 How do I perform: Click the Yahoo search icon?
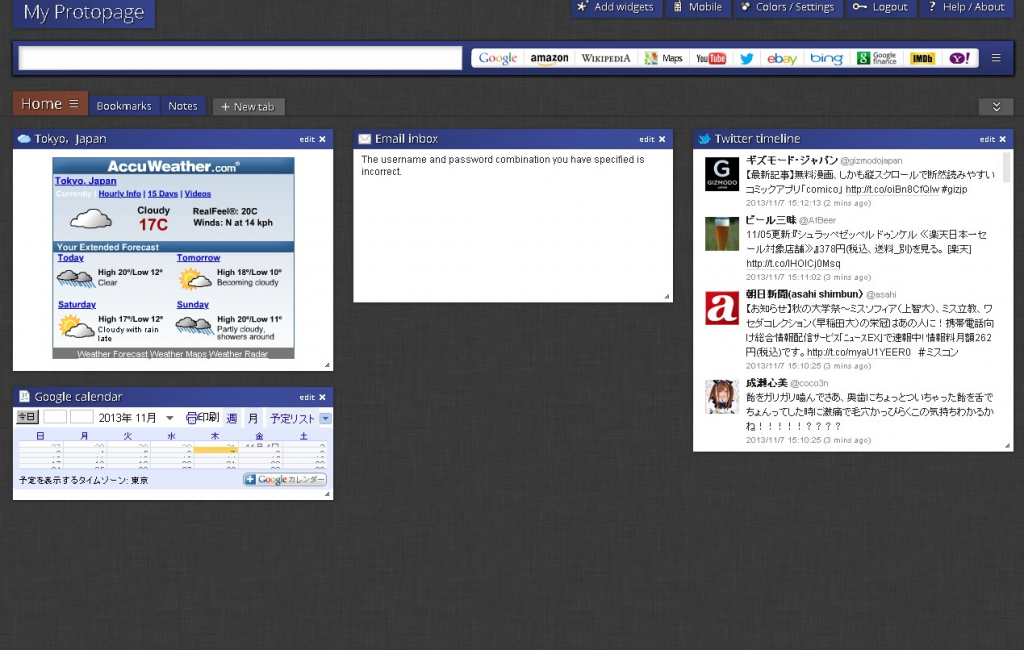pyautogui.click(x=958, y=59)
